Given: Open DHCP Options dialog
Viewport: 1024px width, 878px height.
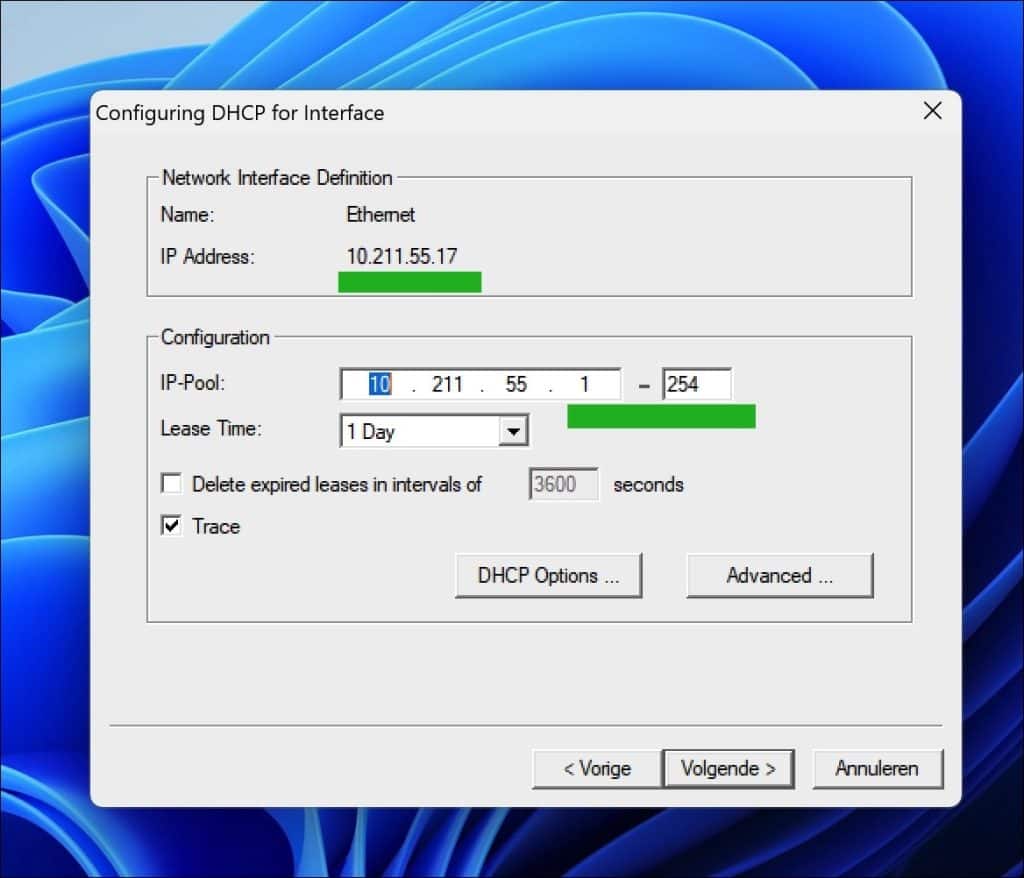Looking at the screenshot, I should point(549,576).
